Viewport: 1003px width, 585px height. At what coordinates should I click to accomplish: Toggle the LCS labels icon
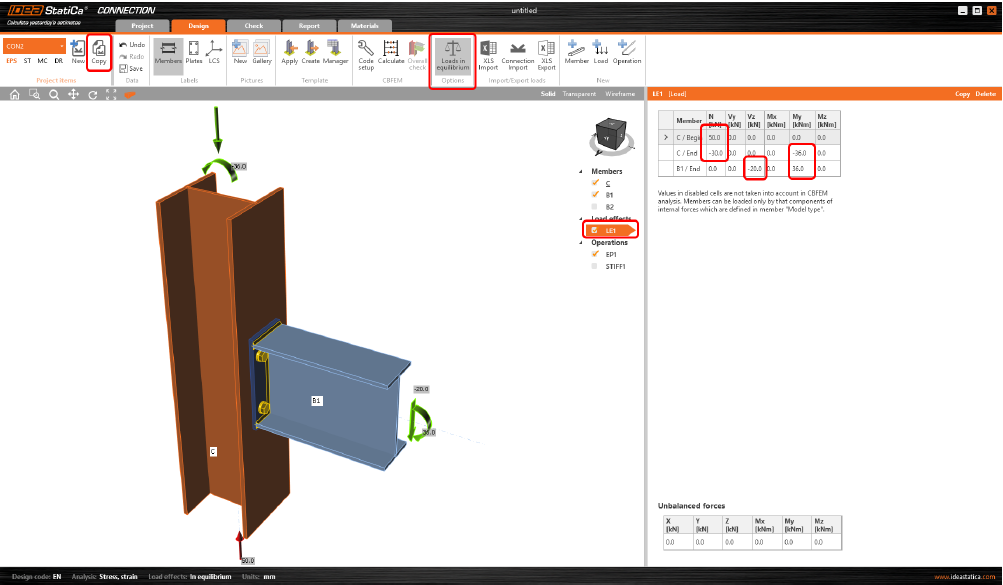[x=214, y=52]
